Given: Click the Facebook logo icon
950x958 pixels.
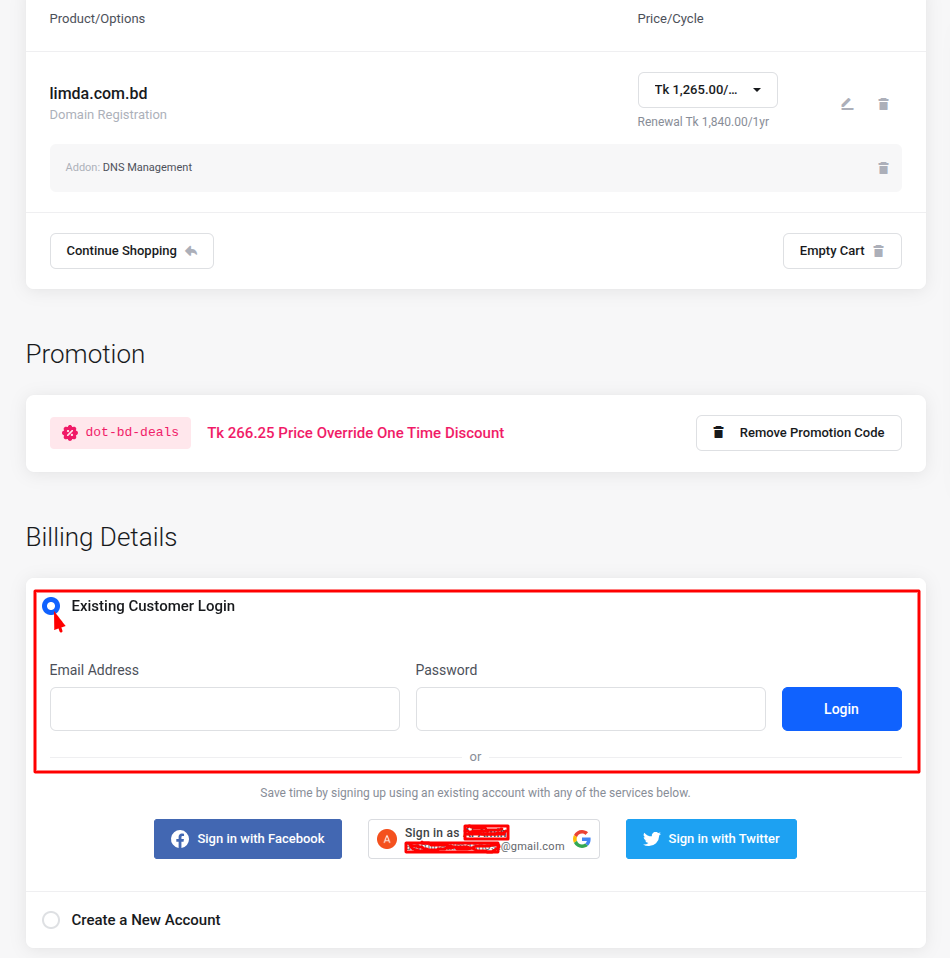Looking at the screenshot, I should (180, 839).
